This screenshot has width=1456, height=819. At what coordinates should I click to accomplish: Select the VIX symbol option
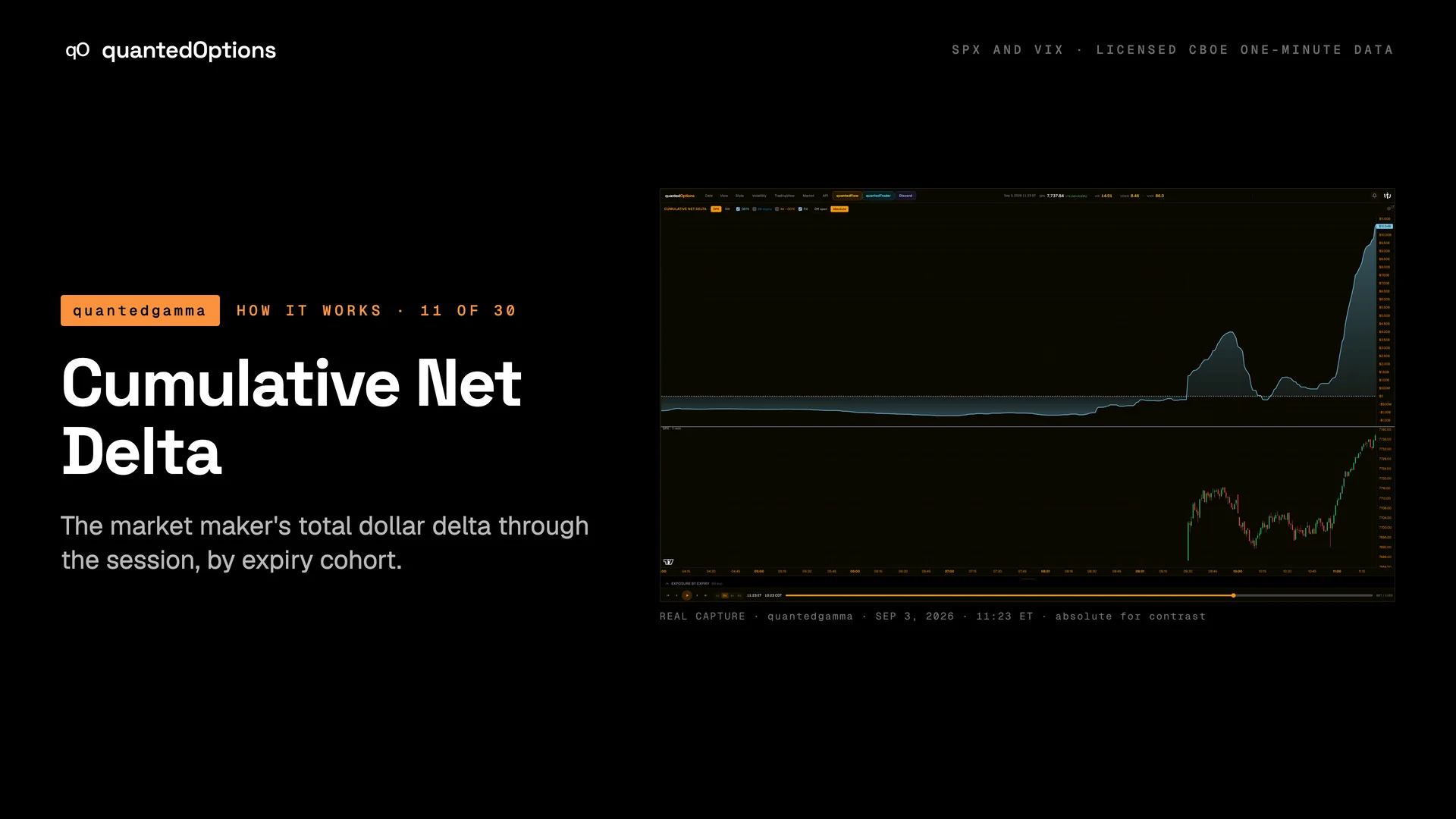pyautogui.click(x=727, y=209)
